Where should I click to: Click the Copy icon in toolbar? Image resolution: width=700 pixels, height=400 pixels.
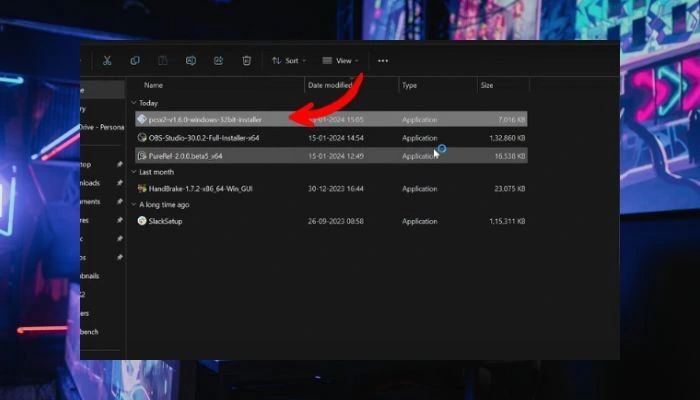click(x=134, y=61)
